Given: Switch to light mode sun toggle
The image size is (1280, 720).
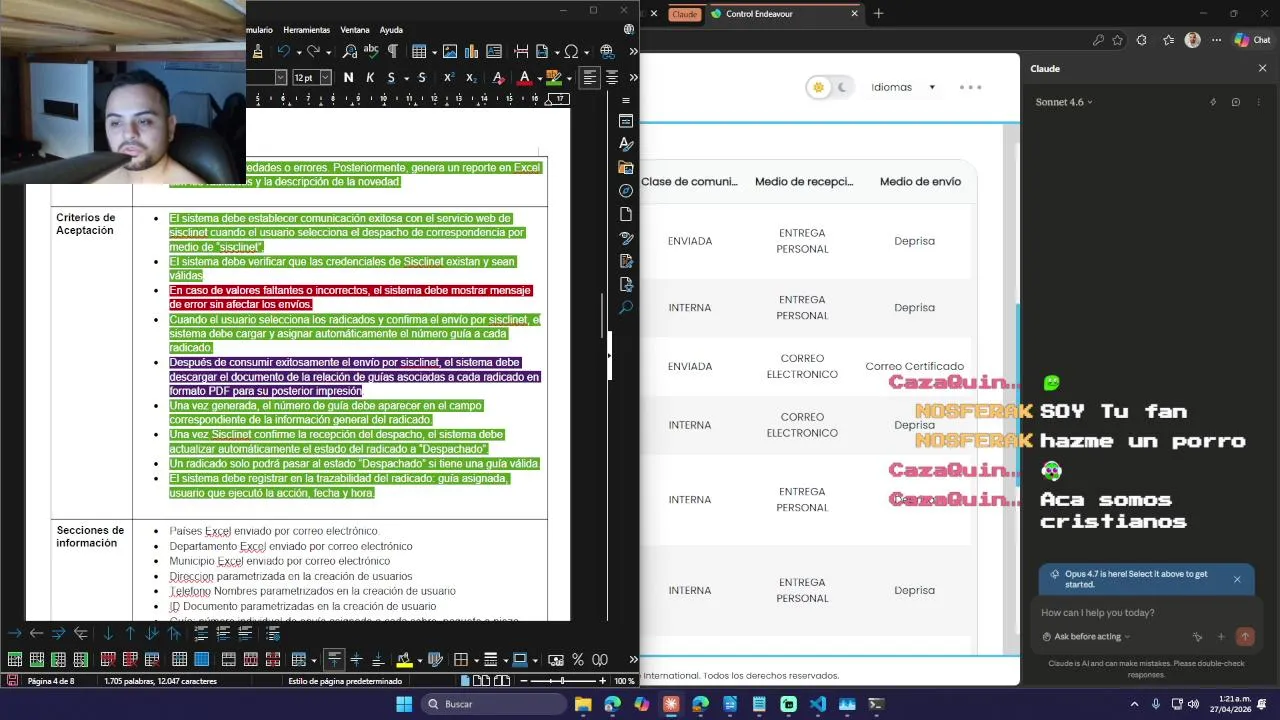Looking at the screenshot, I should [819, 87].
